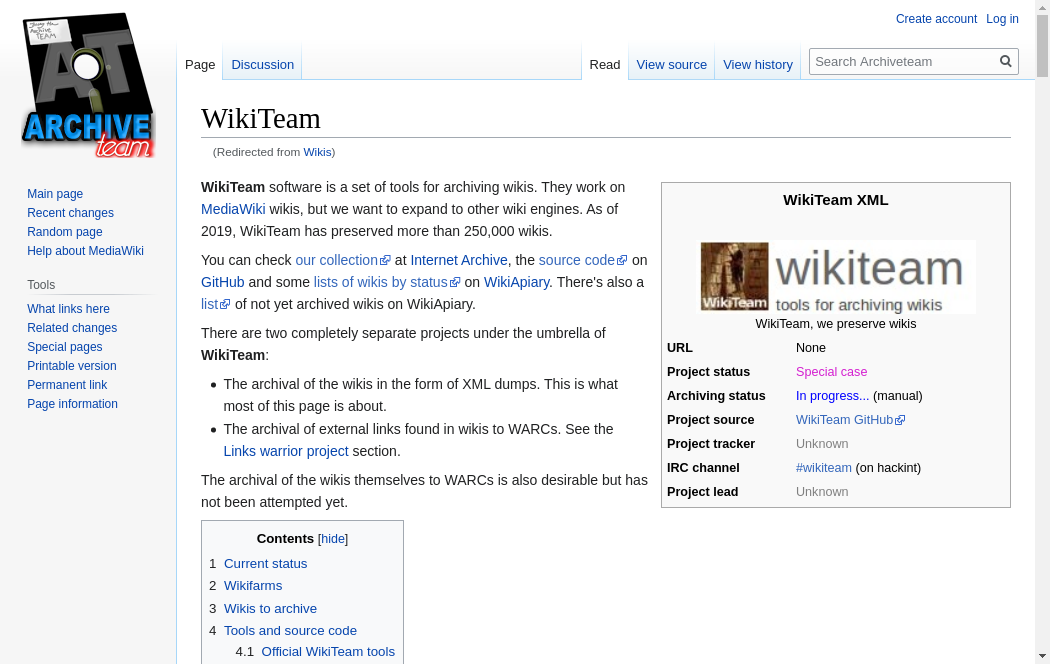
Task: Open the #wikiteam IRC channel link
Action: (823, 468)
